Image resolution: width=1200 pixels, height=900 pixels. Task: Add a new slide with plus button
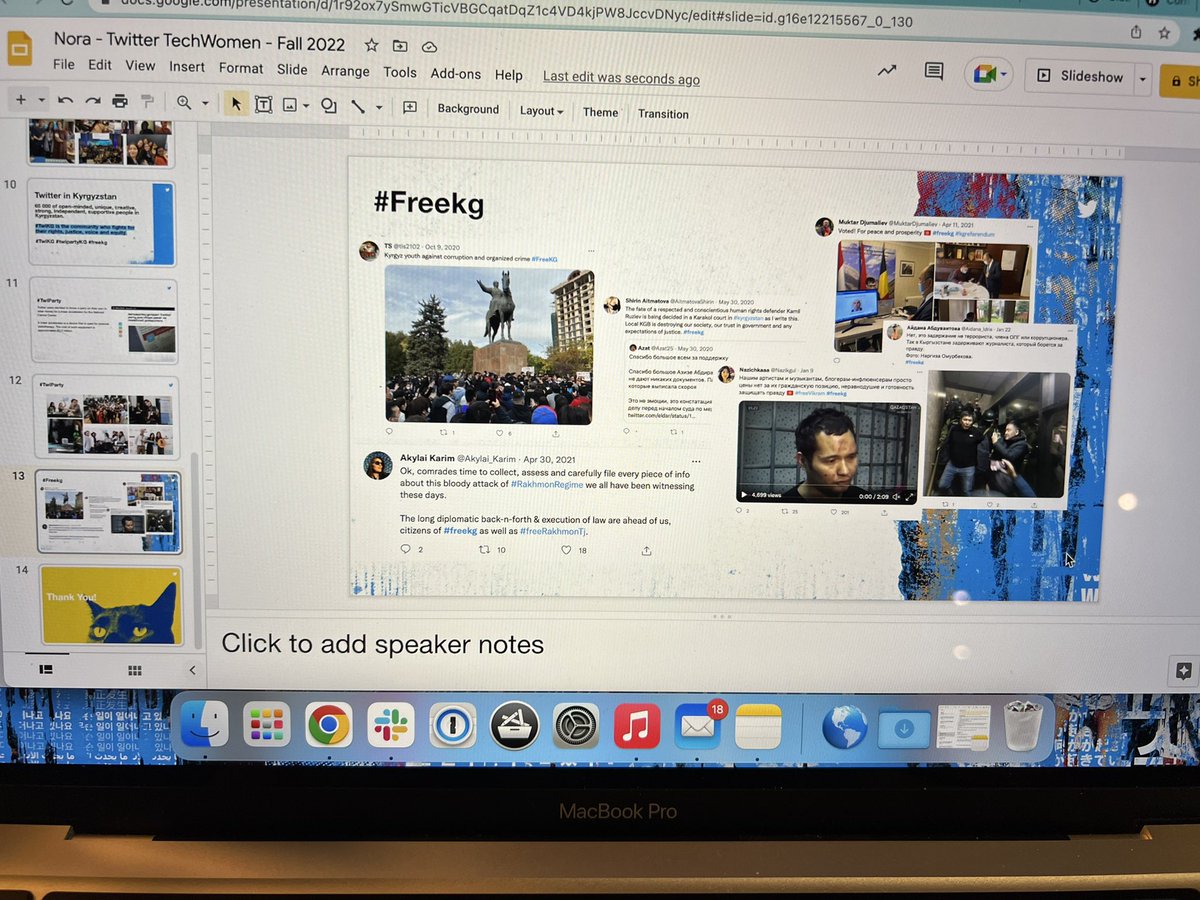point(20,100)
